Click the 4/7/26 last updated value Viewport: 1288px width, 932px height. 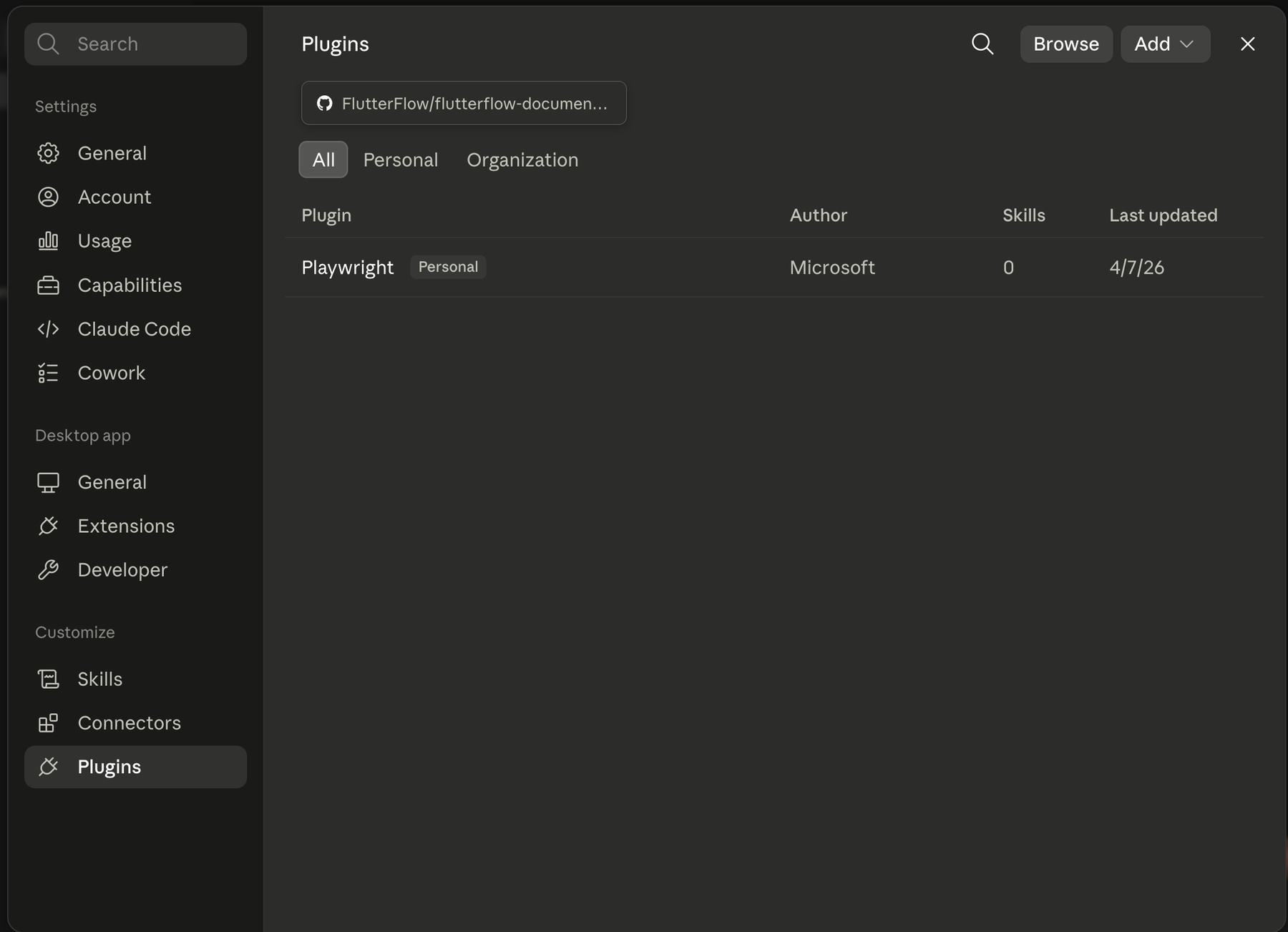pos(1136,268)
